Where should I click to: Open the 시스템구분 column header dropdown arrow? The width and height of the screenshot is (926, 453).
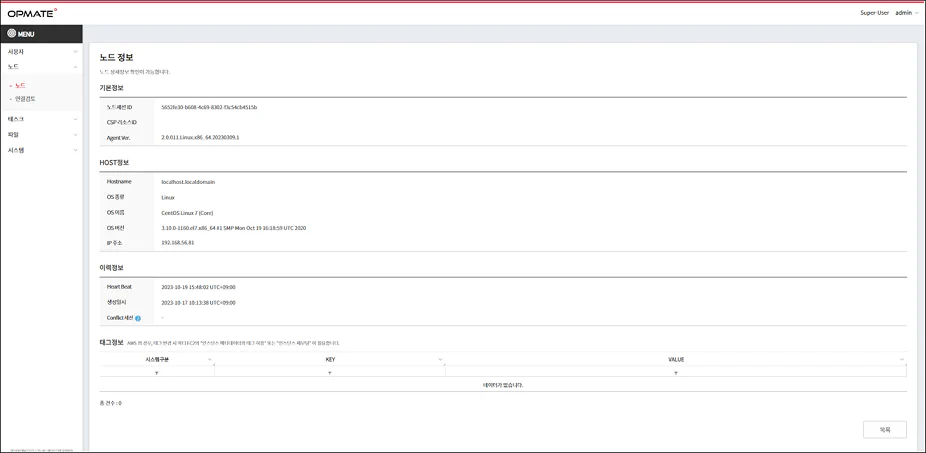pos(210,360)
